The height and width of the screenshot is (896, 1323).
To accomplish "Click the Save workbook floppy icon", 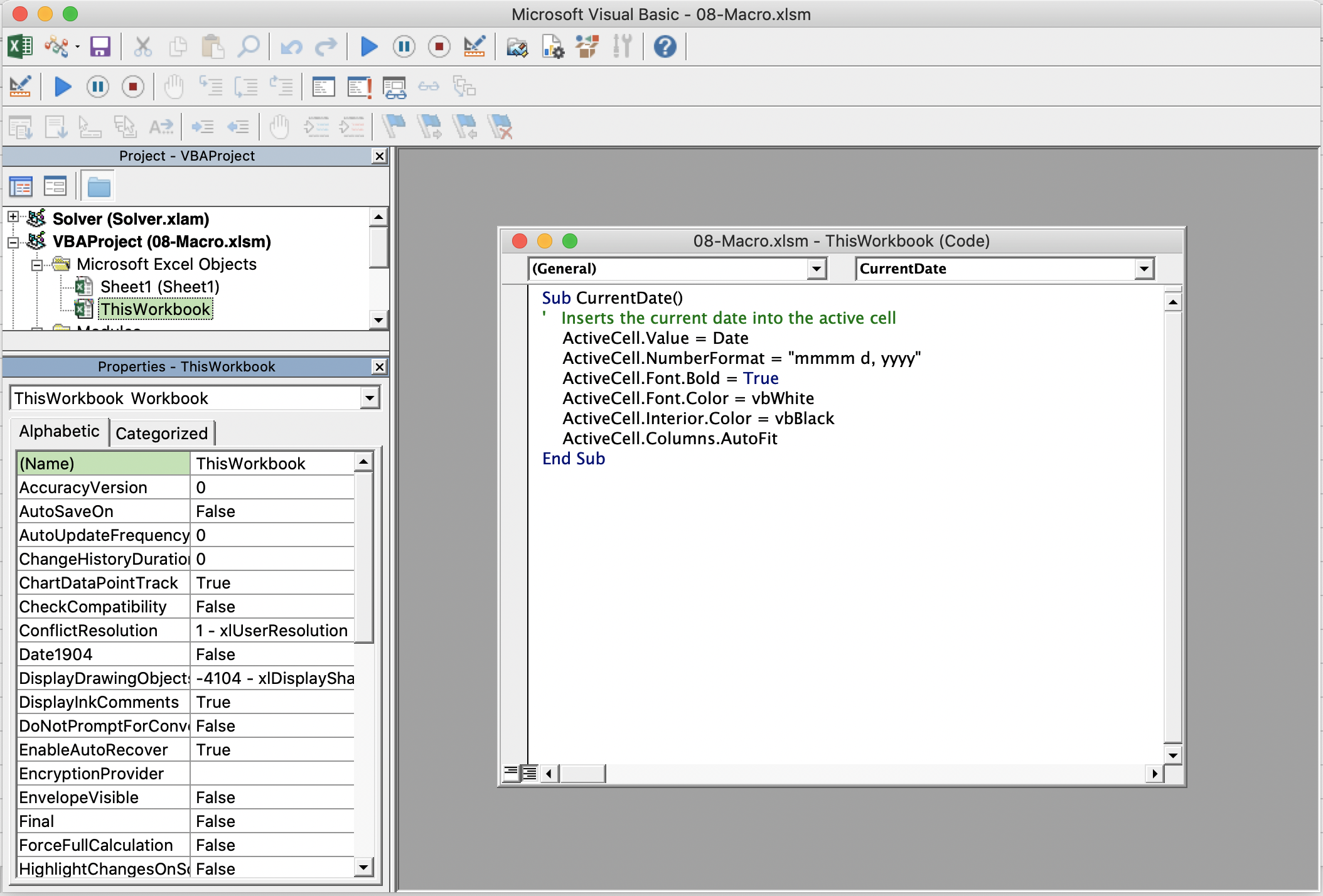I will [100, 46].
